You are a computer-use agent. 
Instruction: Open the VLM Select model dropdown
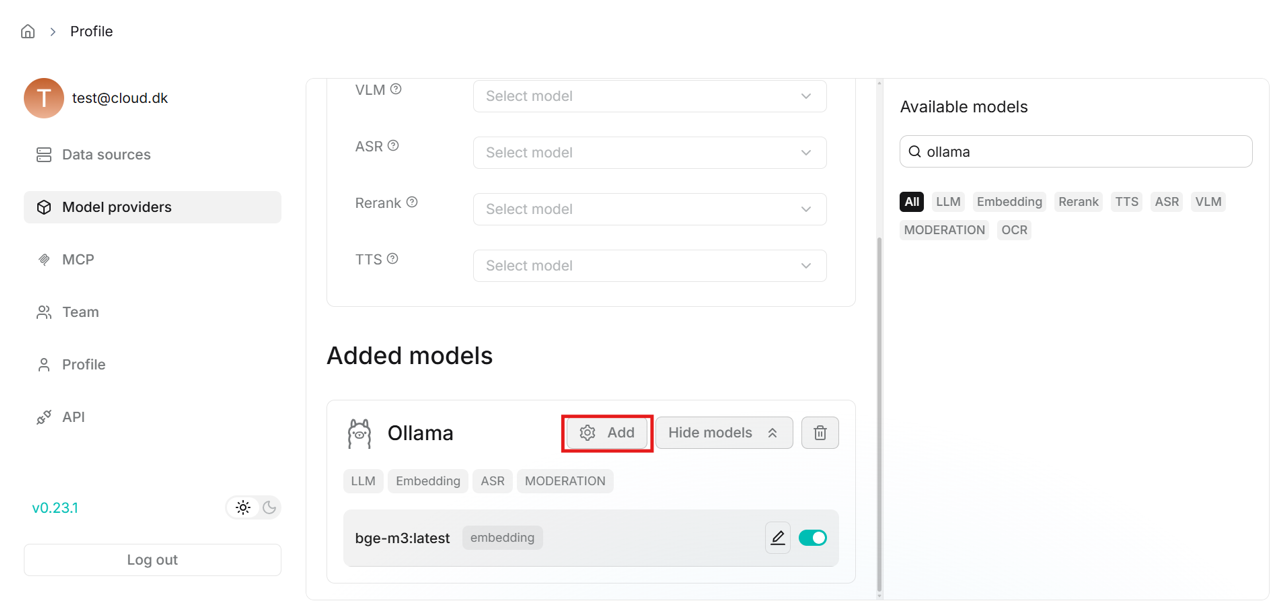(649, 96)
